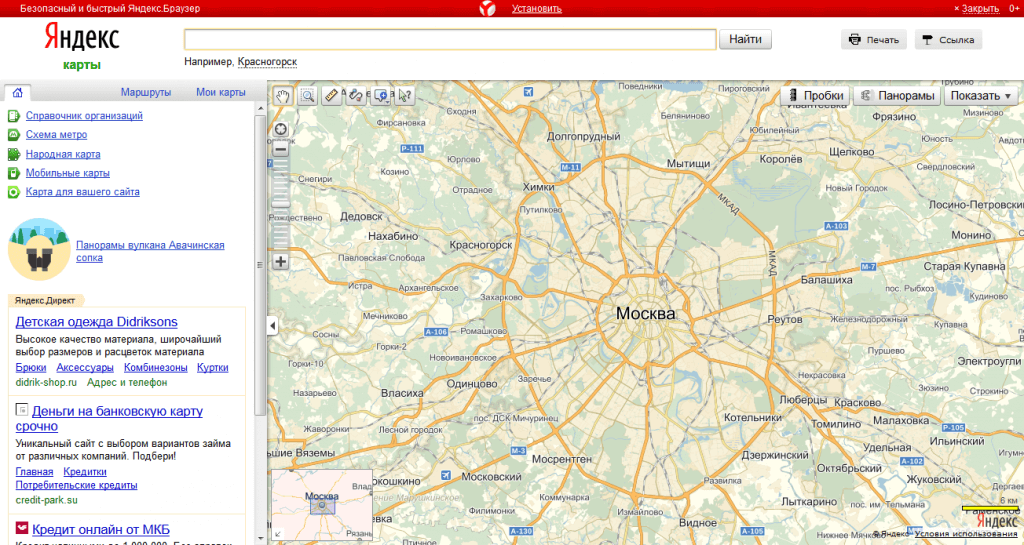Image resolution: width=1024 pixels, height=545 pixels.
Task: Select the hand pan tool
Action: point(283,96)
